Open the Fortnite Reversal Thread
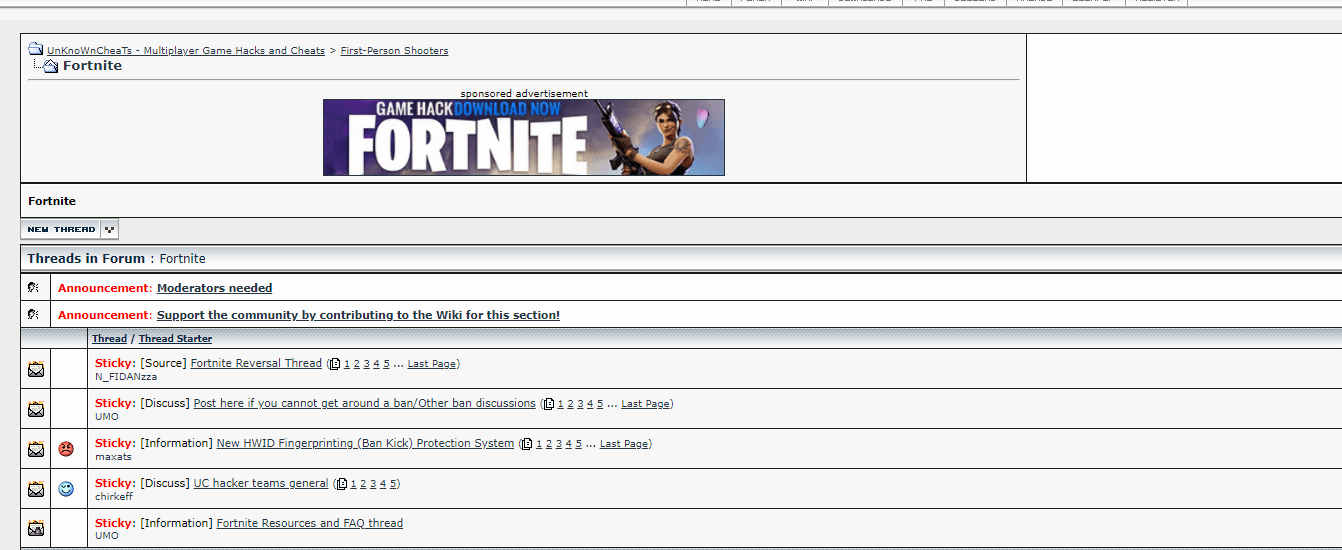Screen dimensions: 1342x550 pyautogui.click(x=256, y=363)
